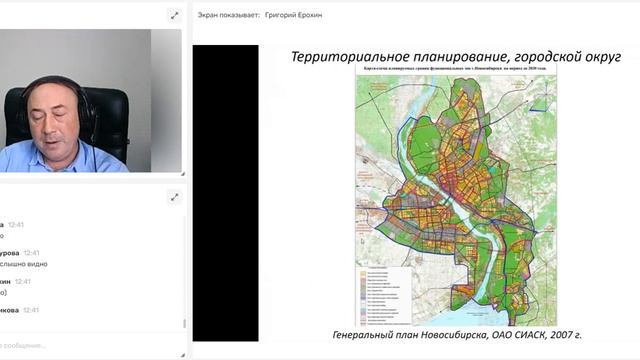Click the resize handle of the video panel
This screenshot has height=360, width=640.
[183, 174]
